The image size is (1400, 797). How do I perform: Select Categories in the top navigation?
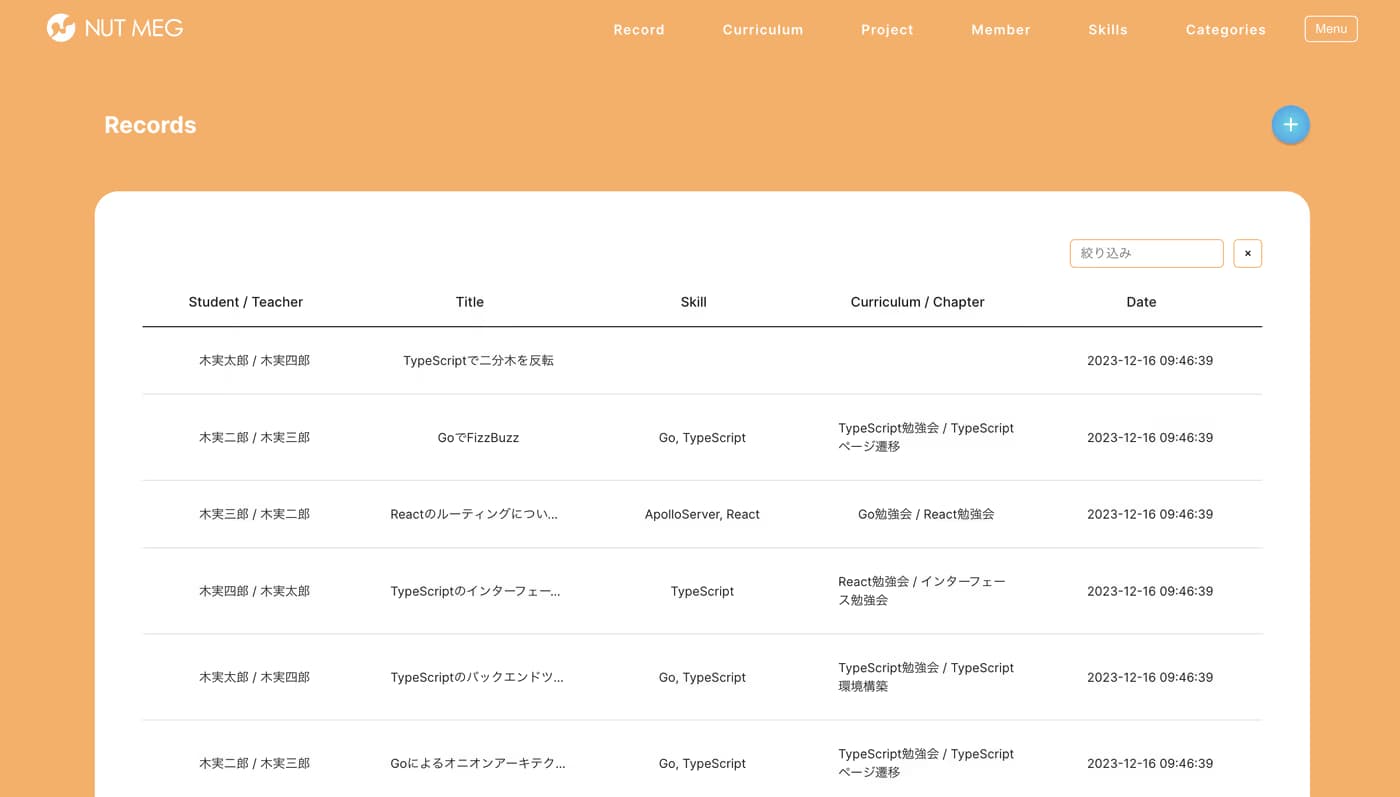[x=1226, y=29]
